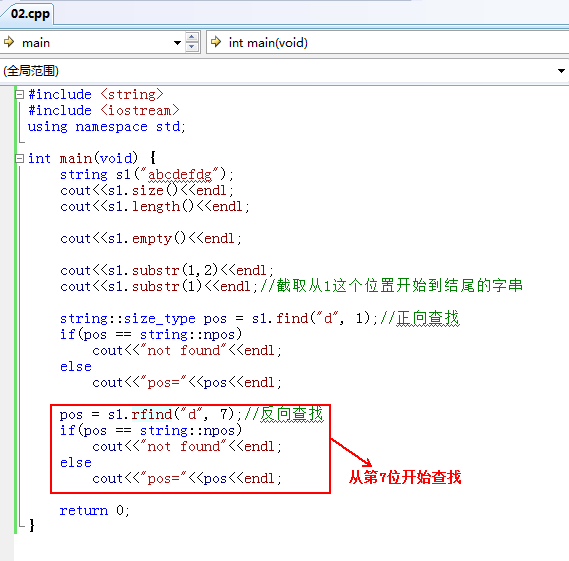This screenshot has width=569, height=561.
Task: Click the up arrow of the scope stepper
Action: [x=192, y=38]
